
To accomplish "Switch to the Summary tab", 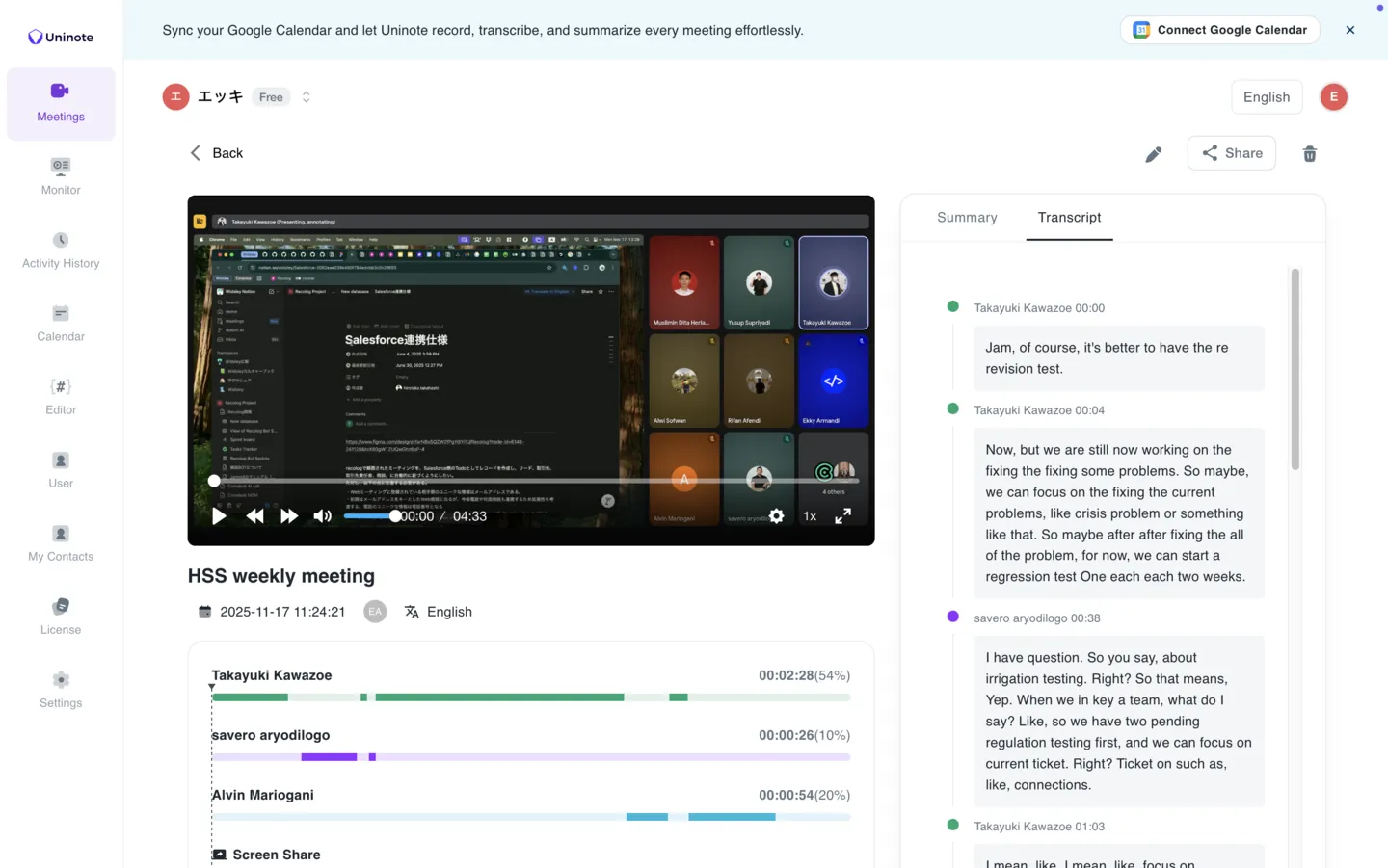I will click(967, 218).
